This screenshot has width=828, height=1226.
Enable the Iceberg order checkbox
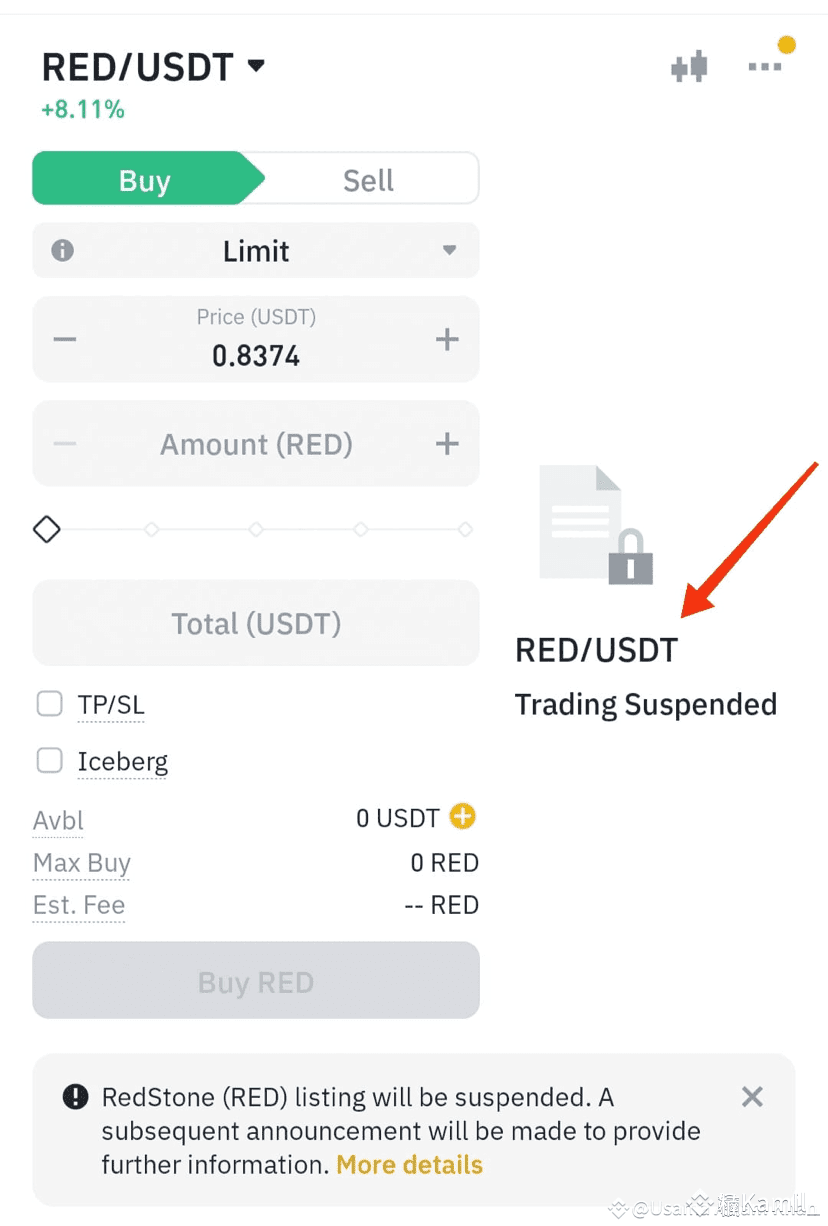point(49,760)
